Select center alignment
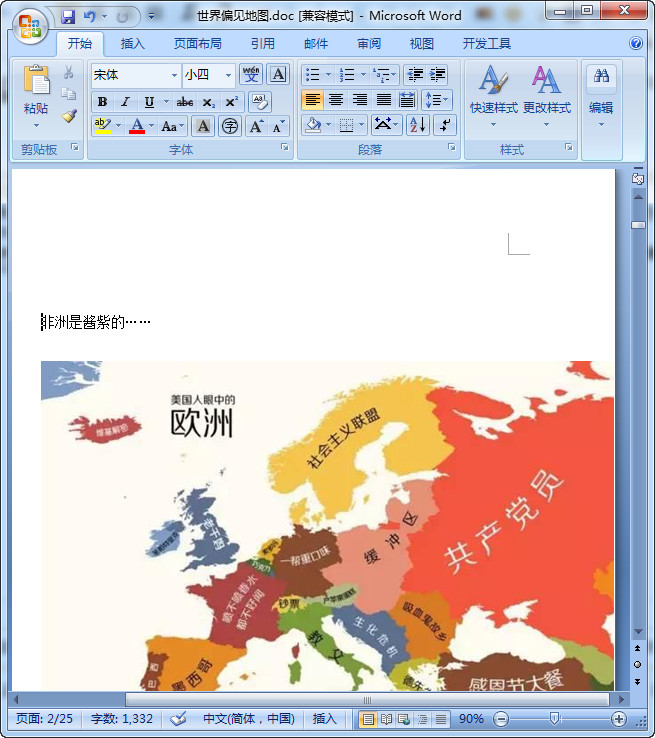 336,100
